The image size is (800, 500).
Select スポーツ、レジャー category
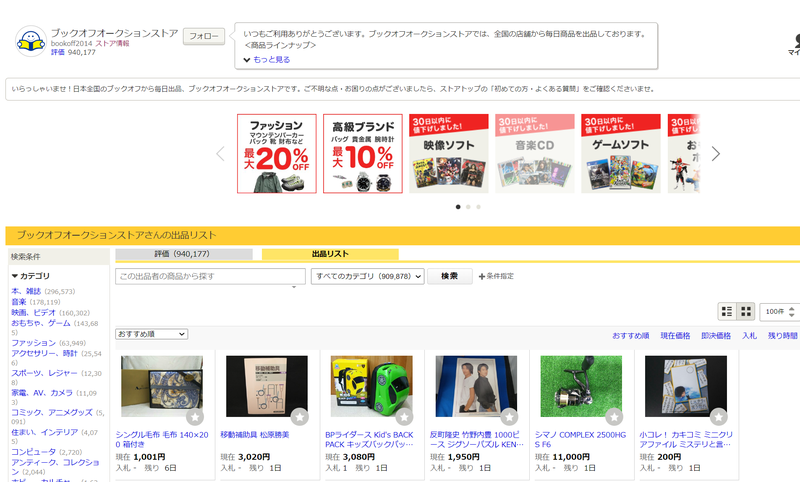coord(44,373)
